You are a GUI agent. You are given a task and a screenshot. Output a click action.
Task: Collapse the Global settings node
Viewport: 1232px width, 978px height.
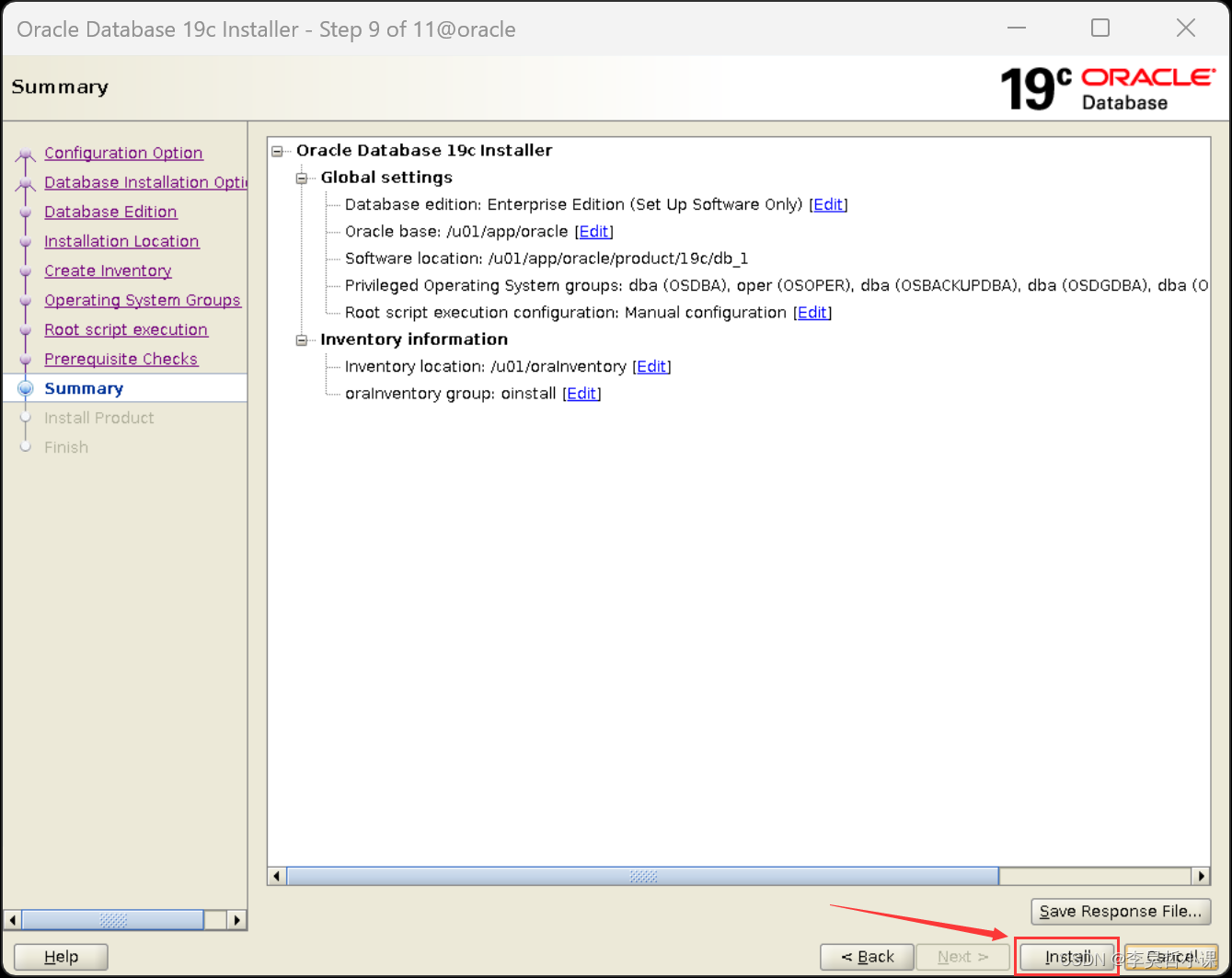click(x=301, y=178)
